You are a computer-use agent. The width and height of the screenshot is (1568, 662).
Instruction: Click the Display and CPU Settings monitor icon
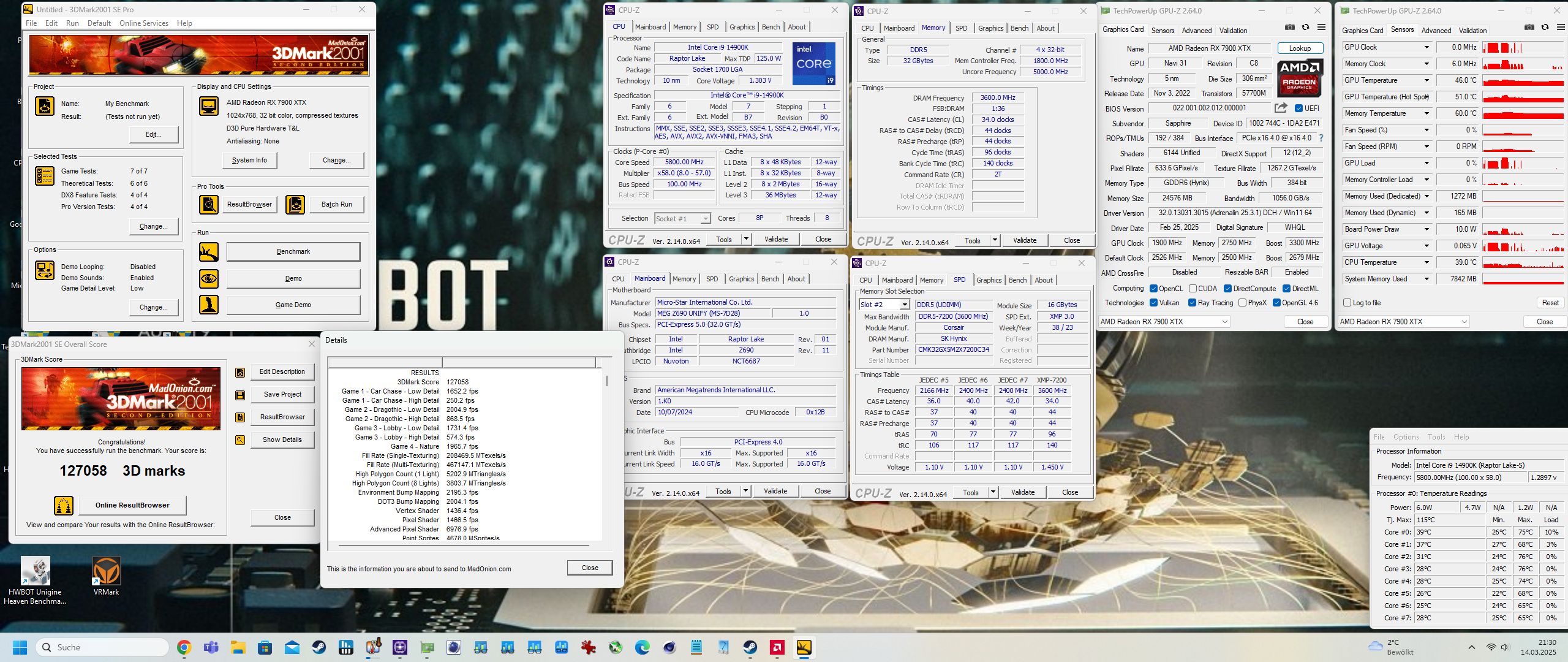tap(209, 106)
